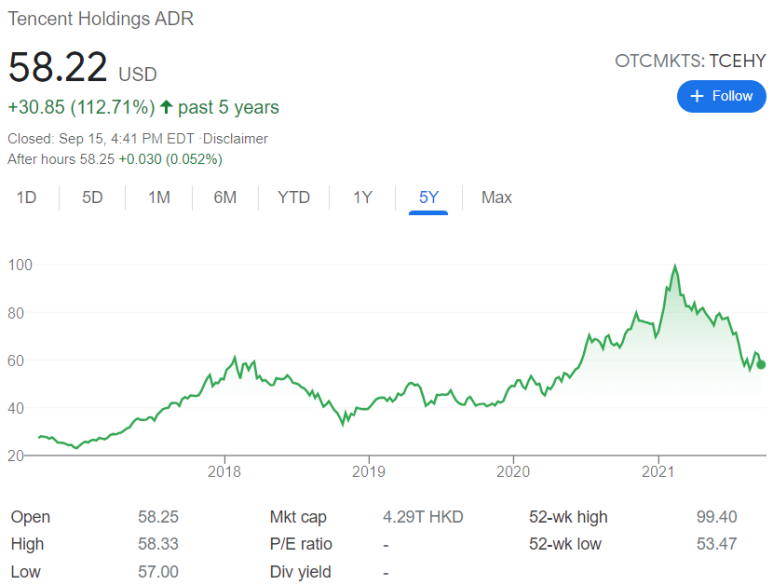
Task: Click the +30.85 (112.71%) change text
Action: 81,107
